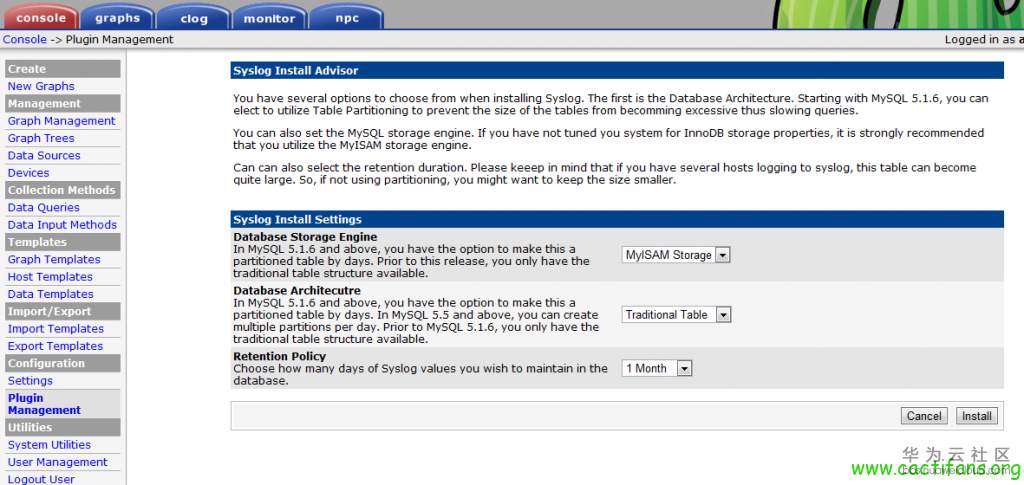Click the Plugin Management breadcrumb text

[x=120, y=39]
